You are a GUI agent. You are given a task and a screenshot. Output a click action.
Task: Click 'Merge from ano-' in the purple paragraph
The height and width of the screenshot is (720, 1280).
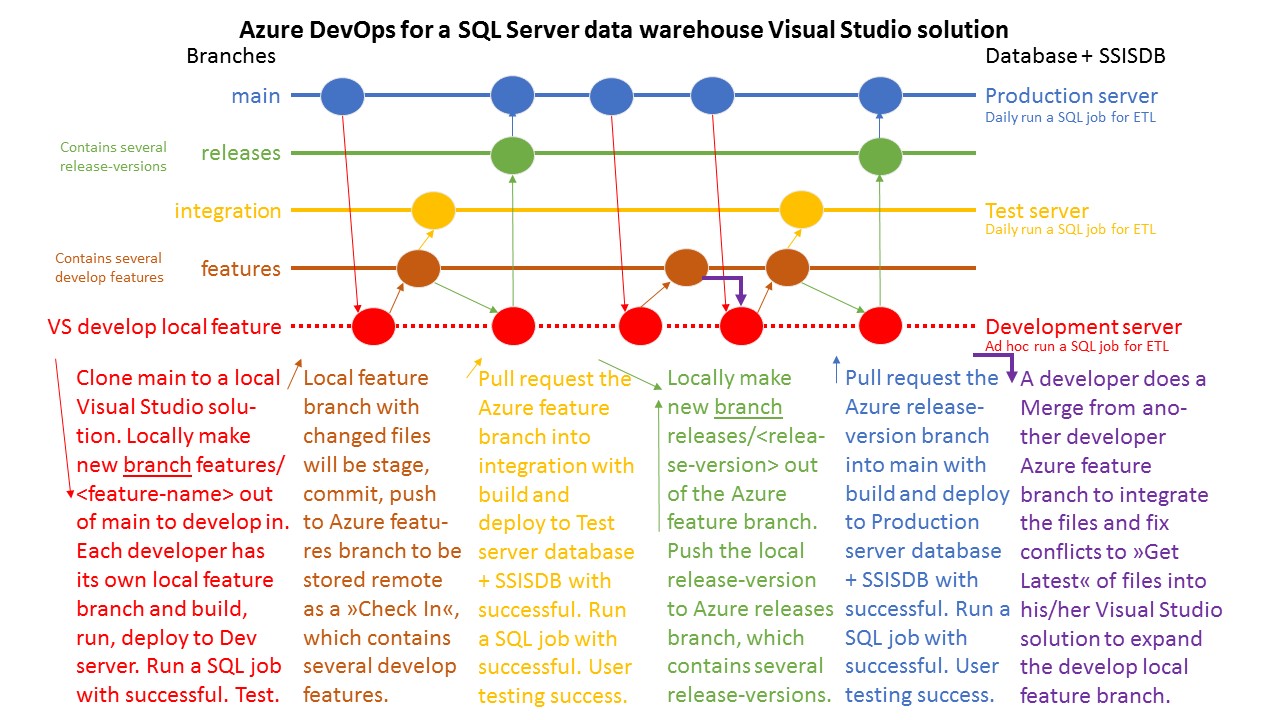1103,409
